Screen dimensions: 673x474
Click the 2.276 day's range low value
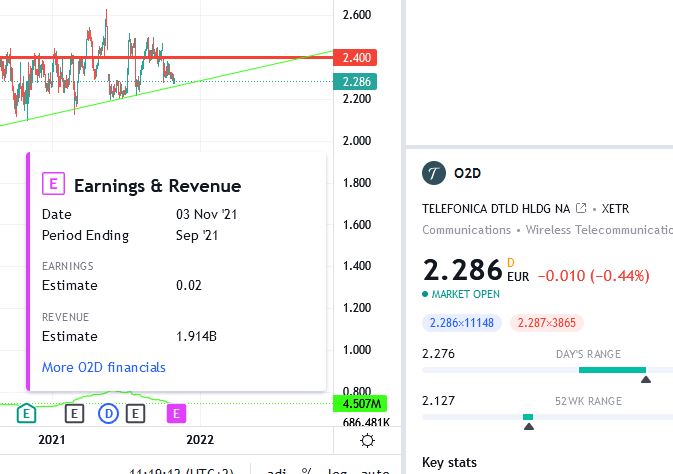tap(438, 354)
